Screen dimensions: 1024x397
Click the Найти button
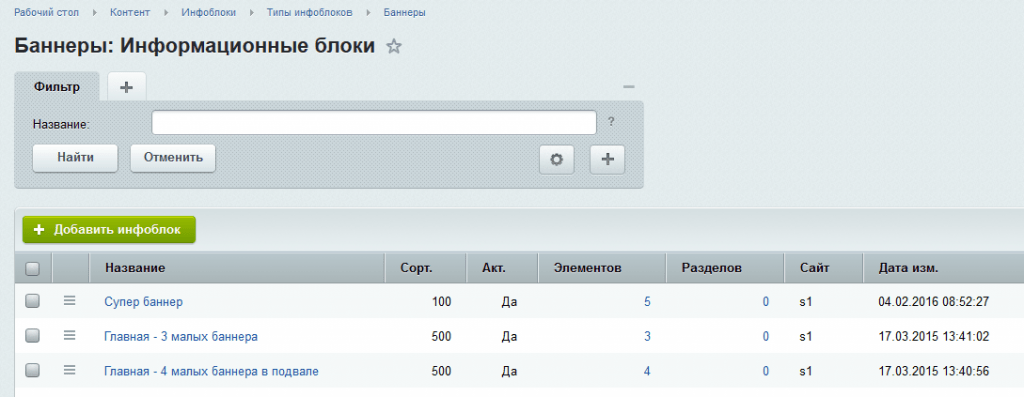tap(75, 158)
